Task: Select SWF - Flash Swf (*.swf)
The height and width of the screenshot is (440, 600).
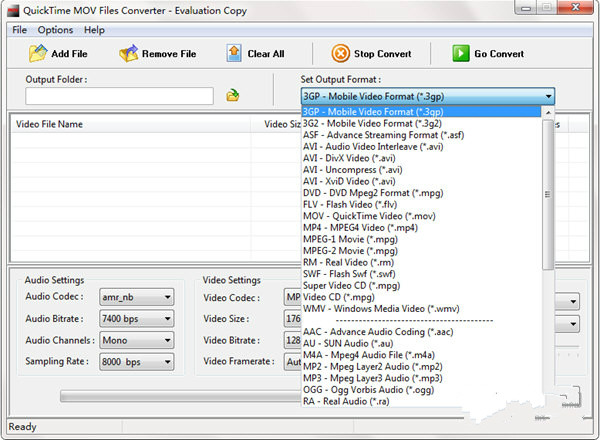Action: pos(421,274)
